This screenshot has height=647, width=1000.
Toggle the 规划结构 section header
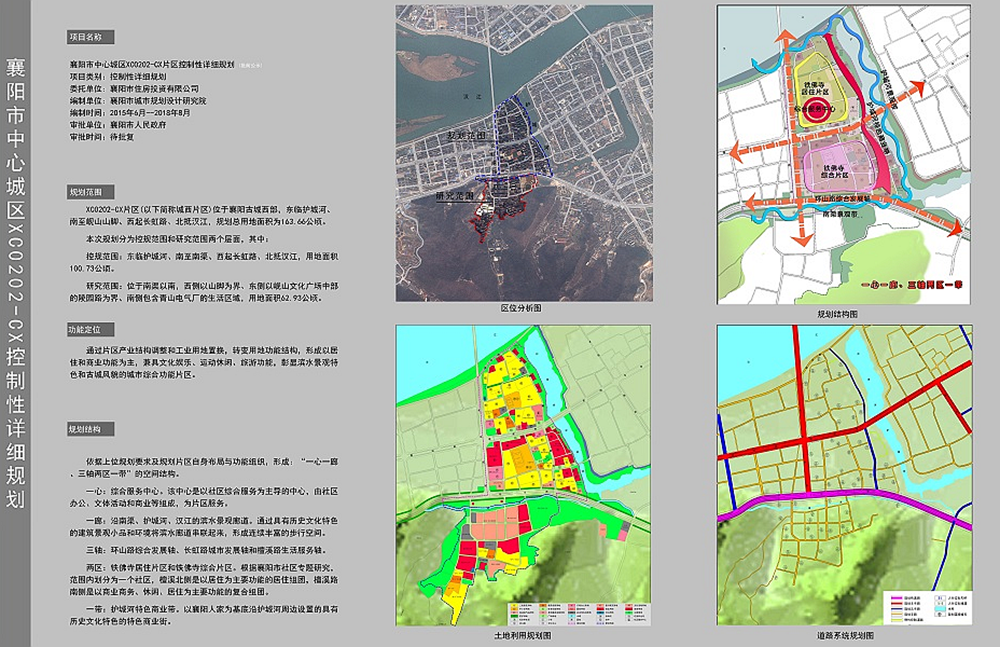(92, 430)
